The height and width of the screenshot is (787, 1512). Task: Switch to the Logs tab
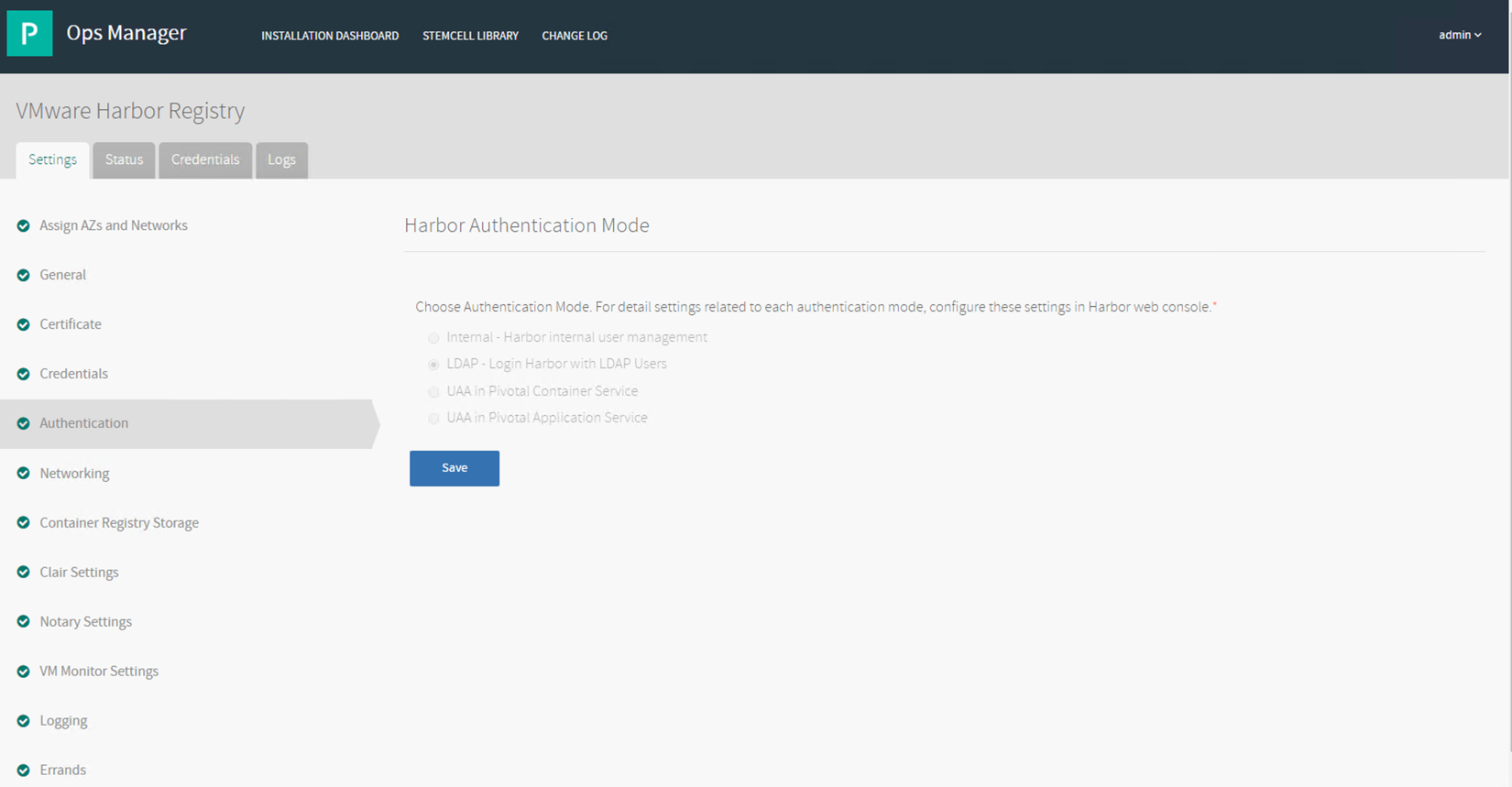281,159
